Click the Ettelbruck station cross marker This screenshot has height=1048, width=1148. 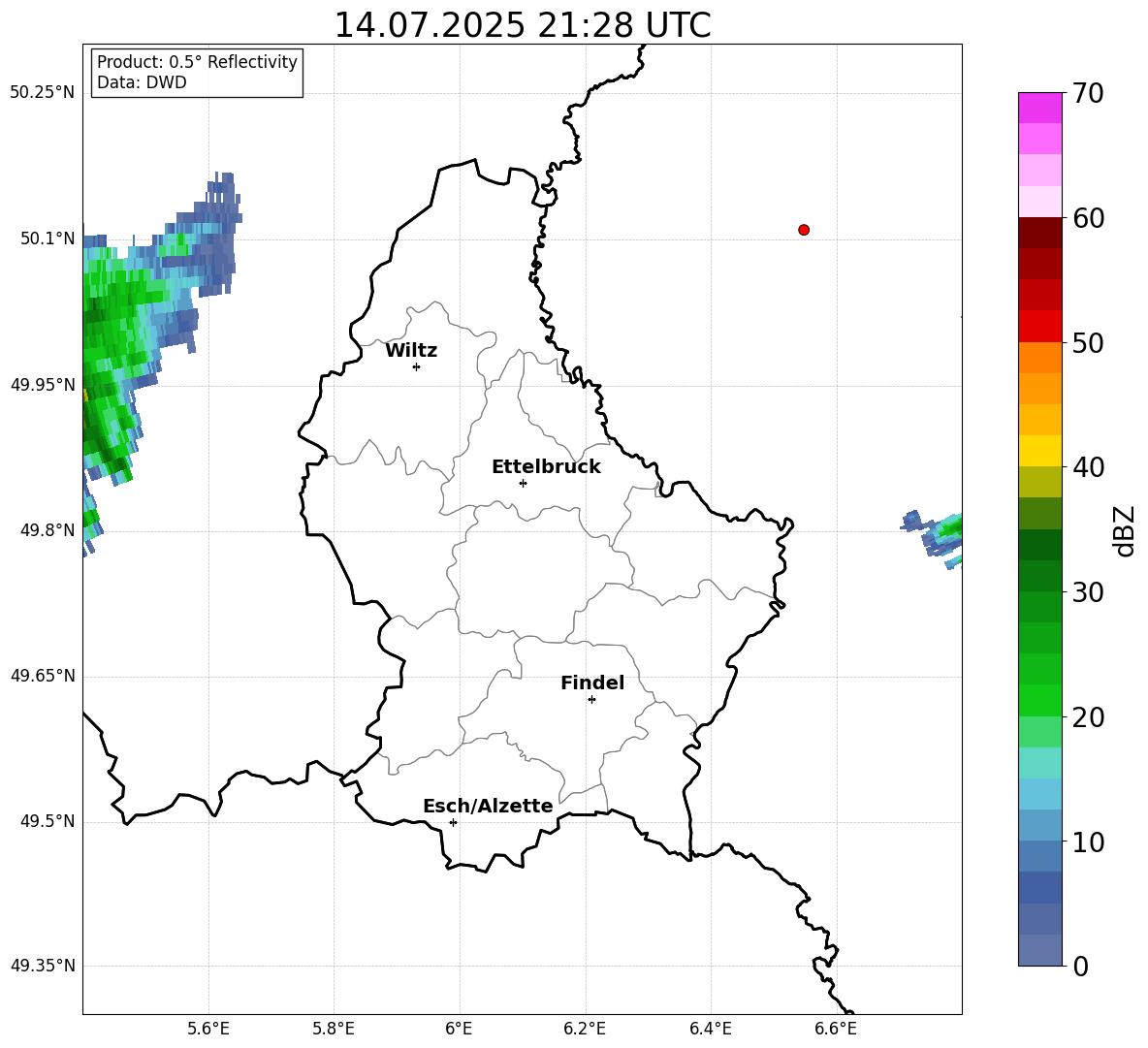[x=523, y=483]
